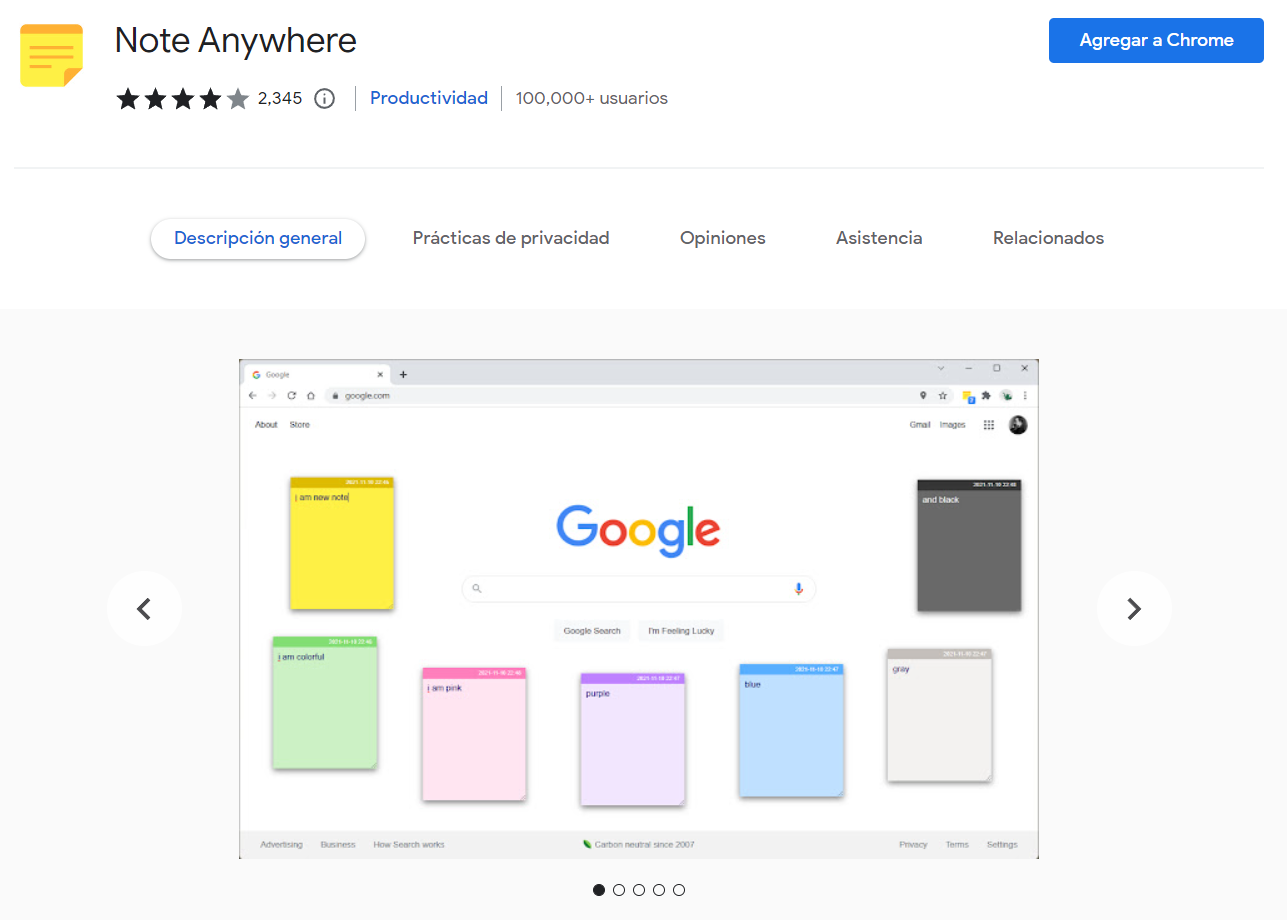
Task: Click the new tab plus icon in preview
Action: tap(403, 375)
